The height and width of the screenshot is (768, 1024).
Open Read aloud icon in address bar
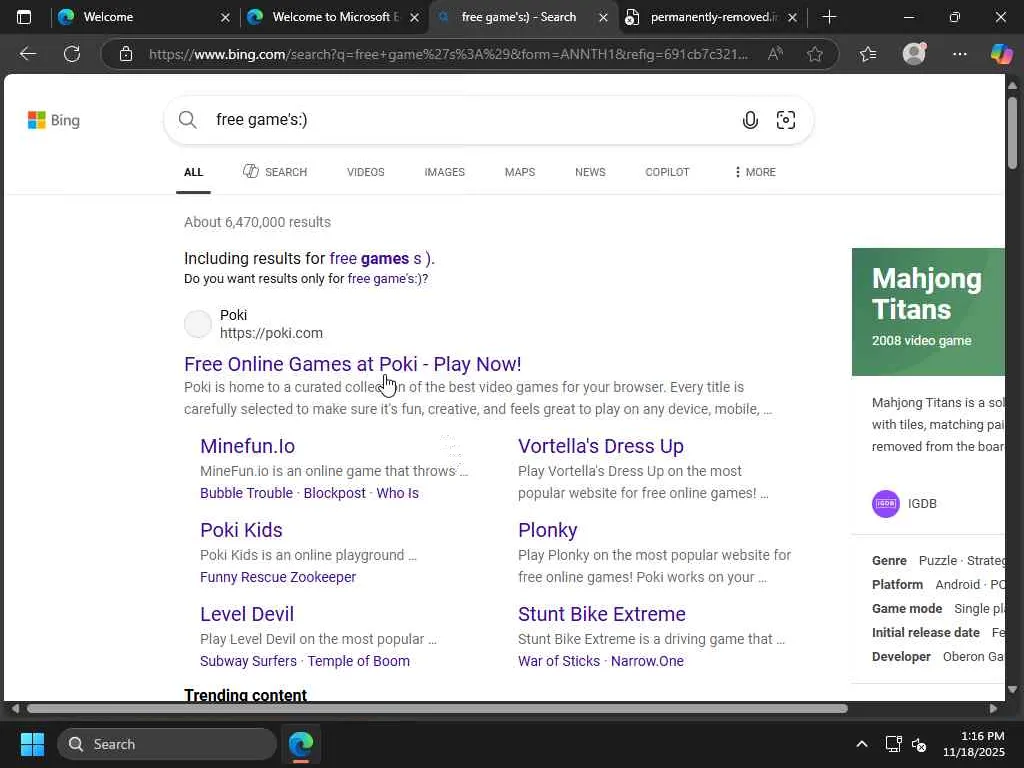click(775, 54)
